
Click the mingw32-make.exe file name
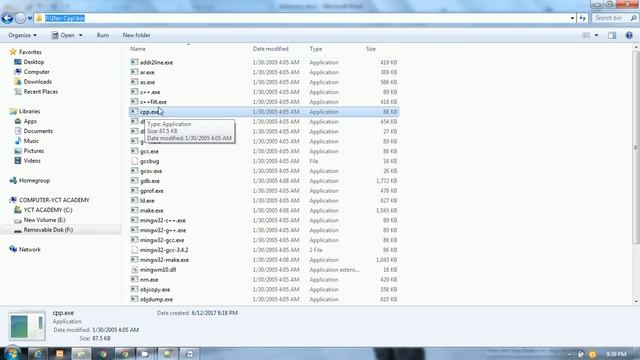[x=164, y=260]
